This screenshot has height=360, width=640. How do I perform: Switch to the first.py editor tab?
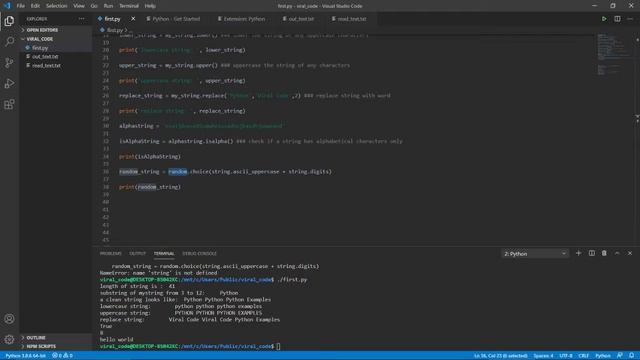pyautogui.click(x=112, y=19)
